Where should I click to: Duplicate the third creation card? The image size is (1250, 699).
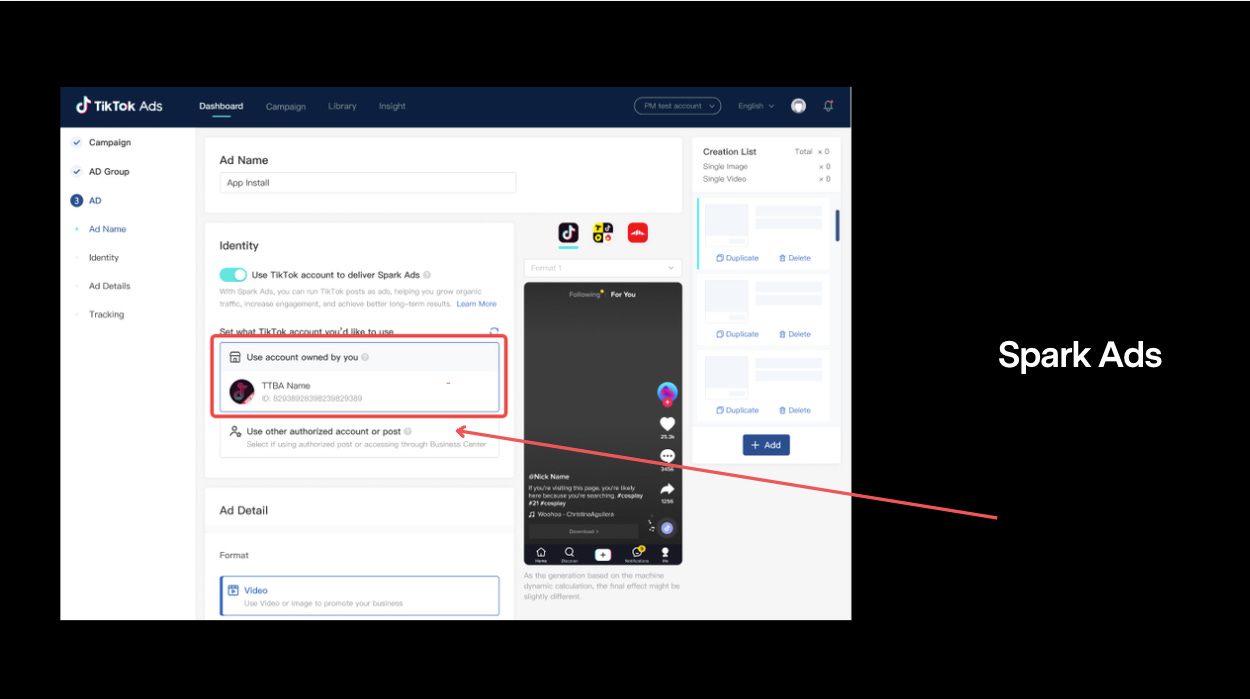coord(738,410)
